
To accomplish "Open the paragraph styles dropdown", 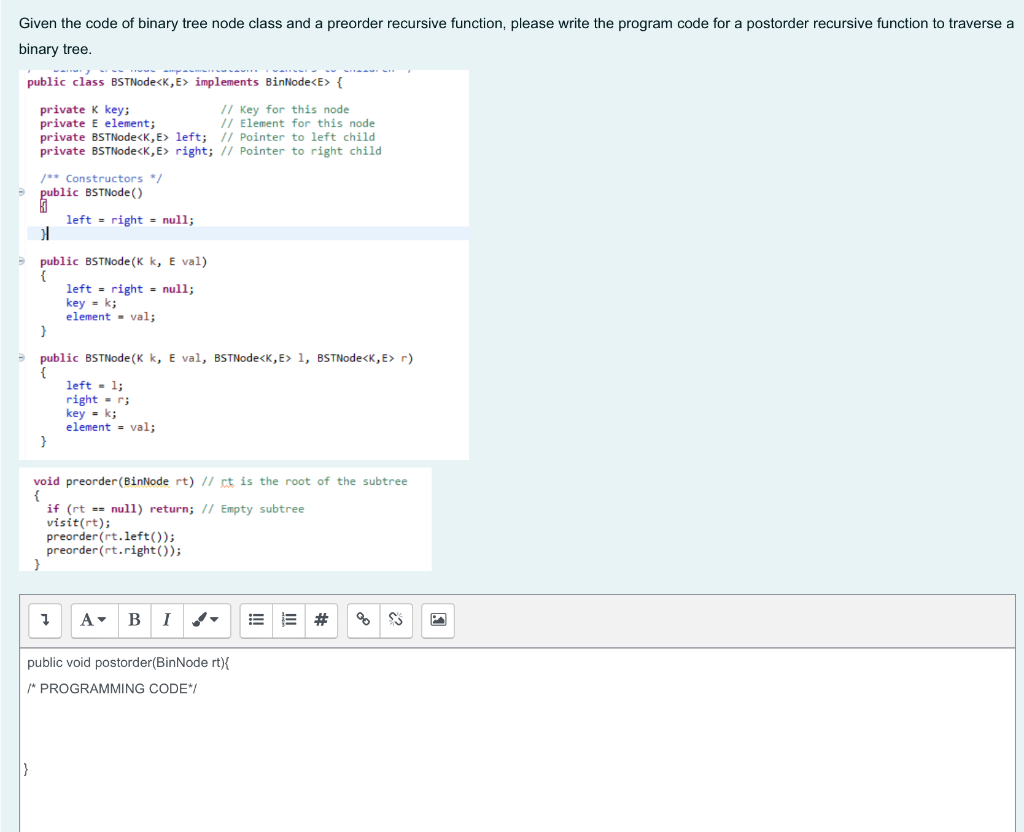I will click(94, 620).
